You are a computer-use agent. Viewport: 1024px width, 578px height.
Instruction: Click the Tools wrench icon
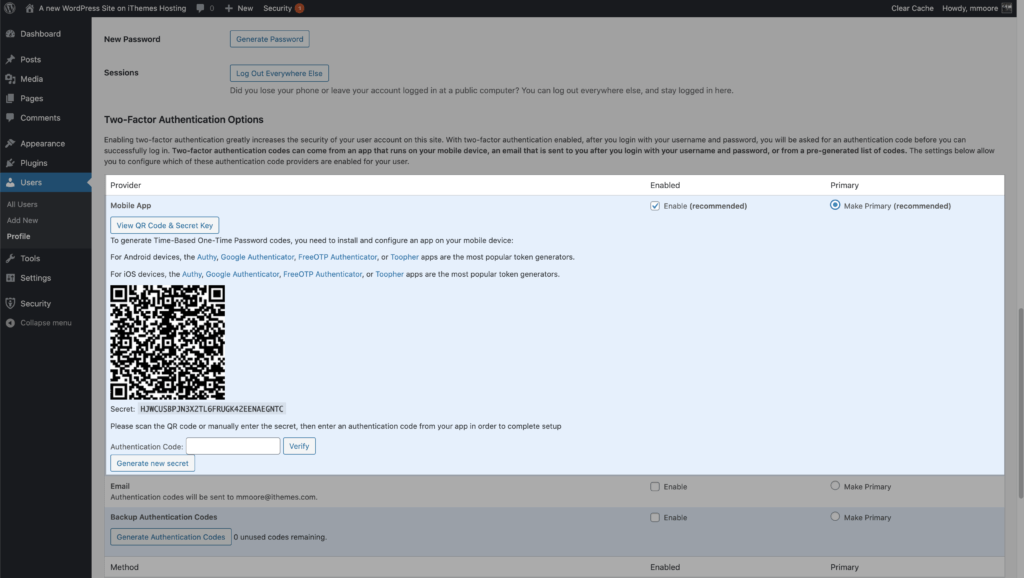pos(10,259)
